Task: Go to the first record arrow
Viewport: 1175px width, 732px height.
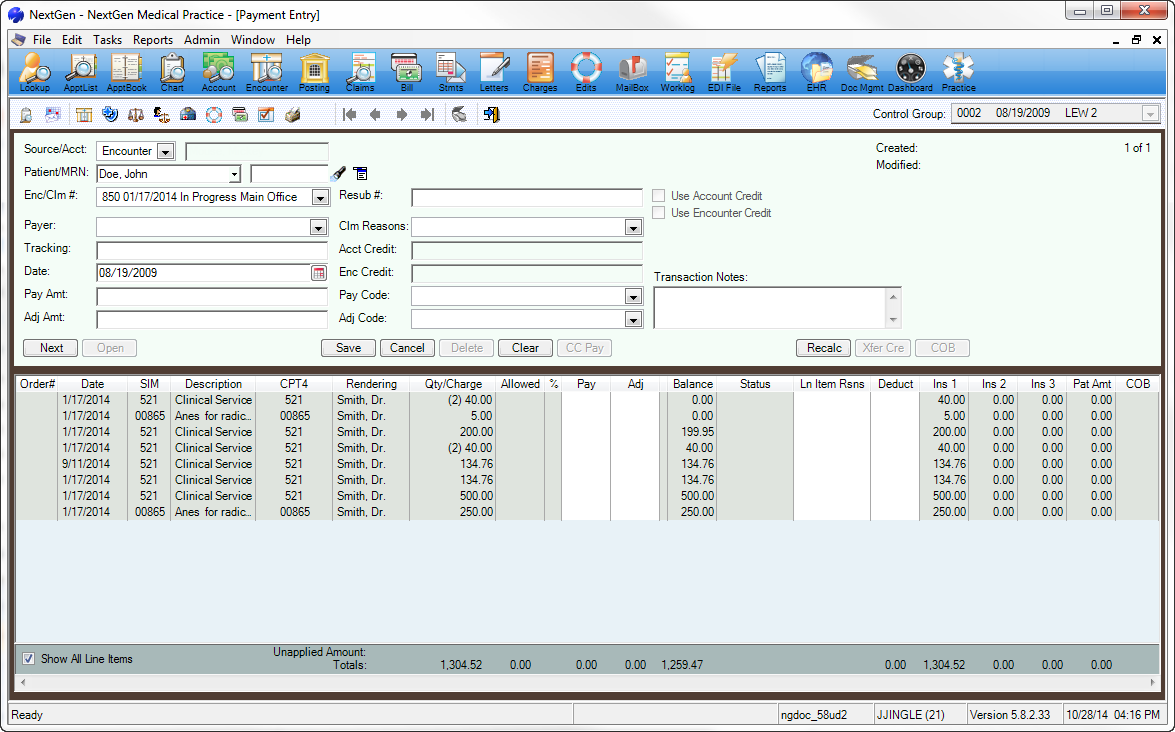Action: (349, 115)
